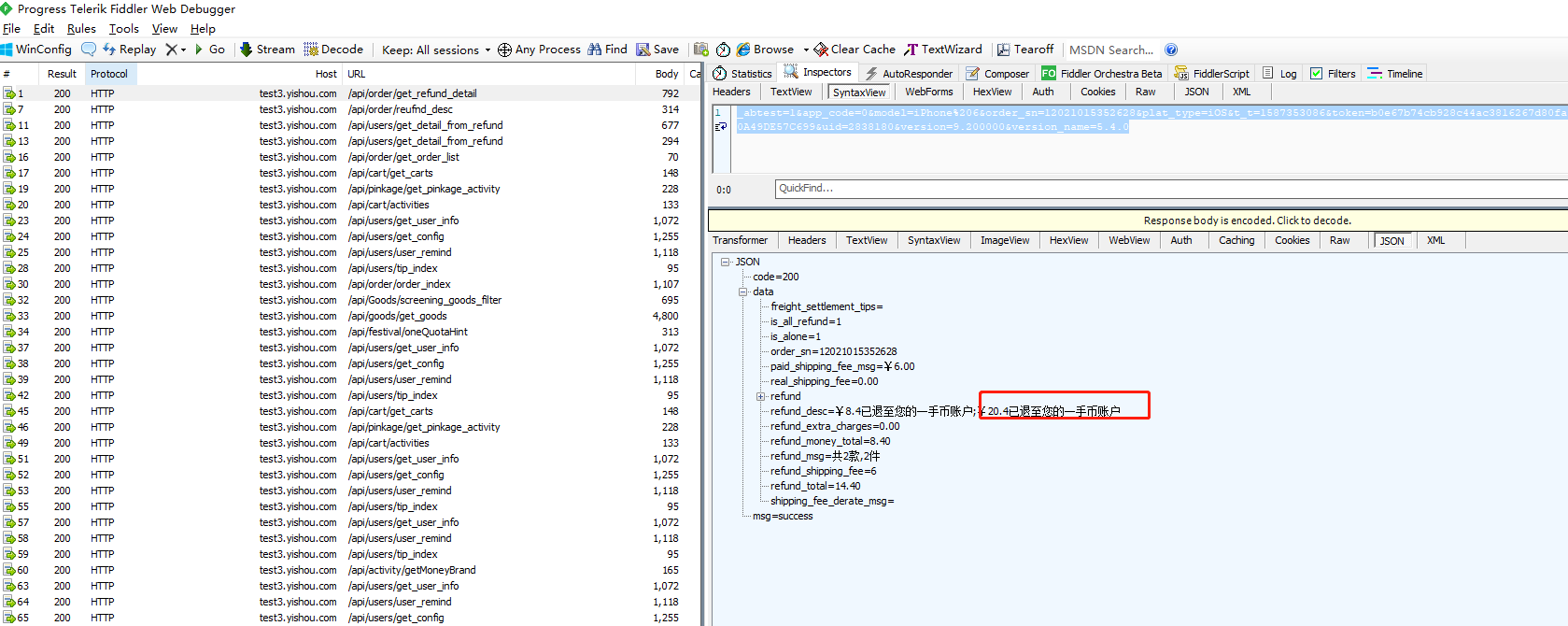Image resolution: width=1568 pixels, height=626 pixels.
Task: Select the request WebForms inspector tab
Action: click(928, 92)
